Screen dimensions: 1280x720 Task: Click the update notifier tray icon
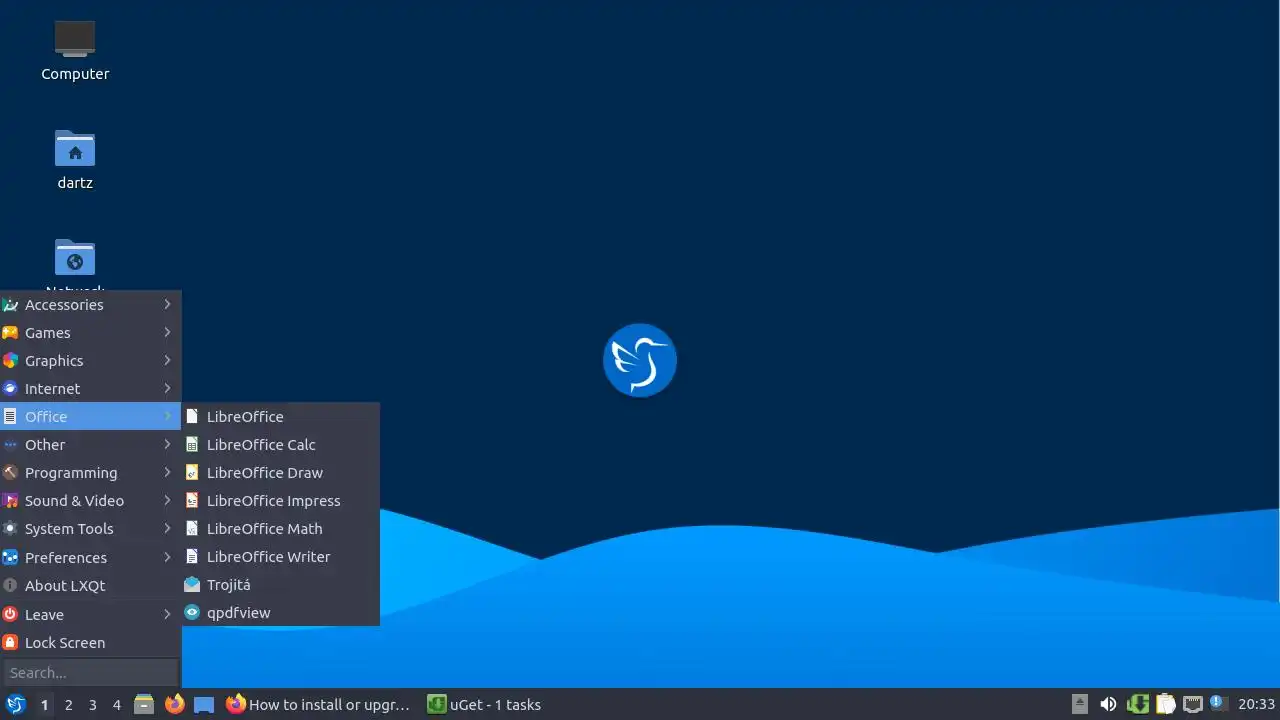(1218, 703)
